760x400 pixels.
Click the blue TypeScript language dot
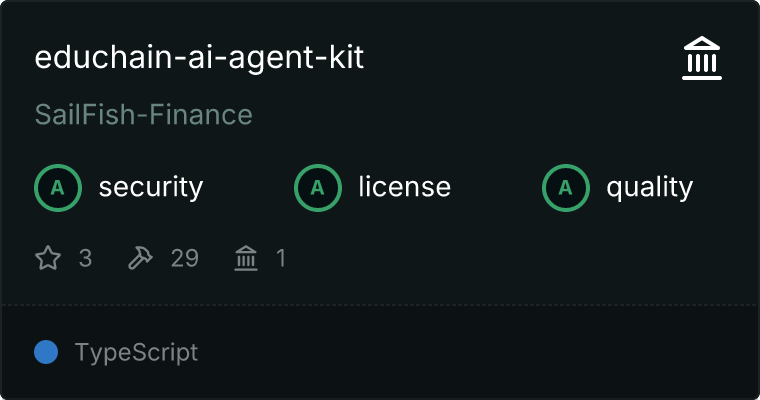(x=46, y=352)
